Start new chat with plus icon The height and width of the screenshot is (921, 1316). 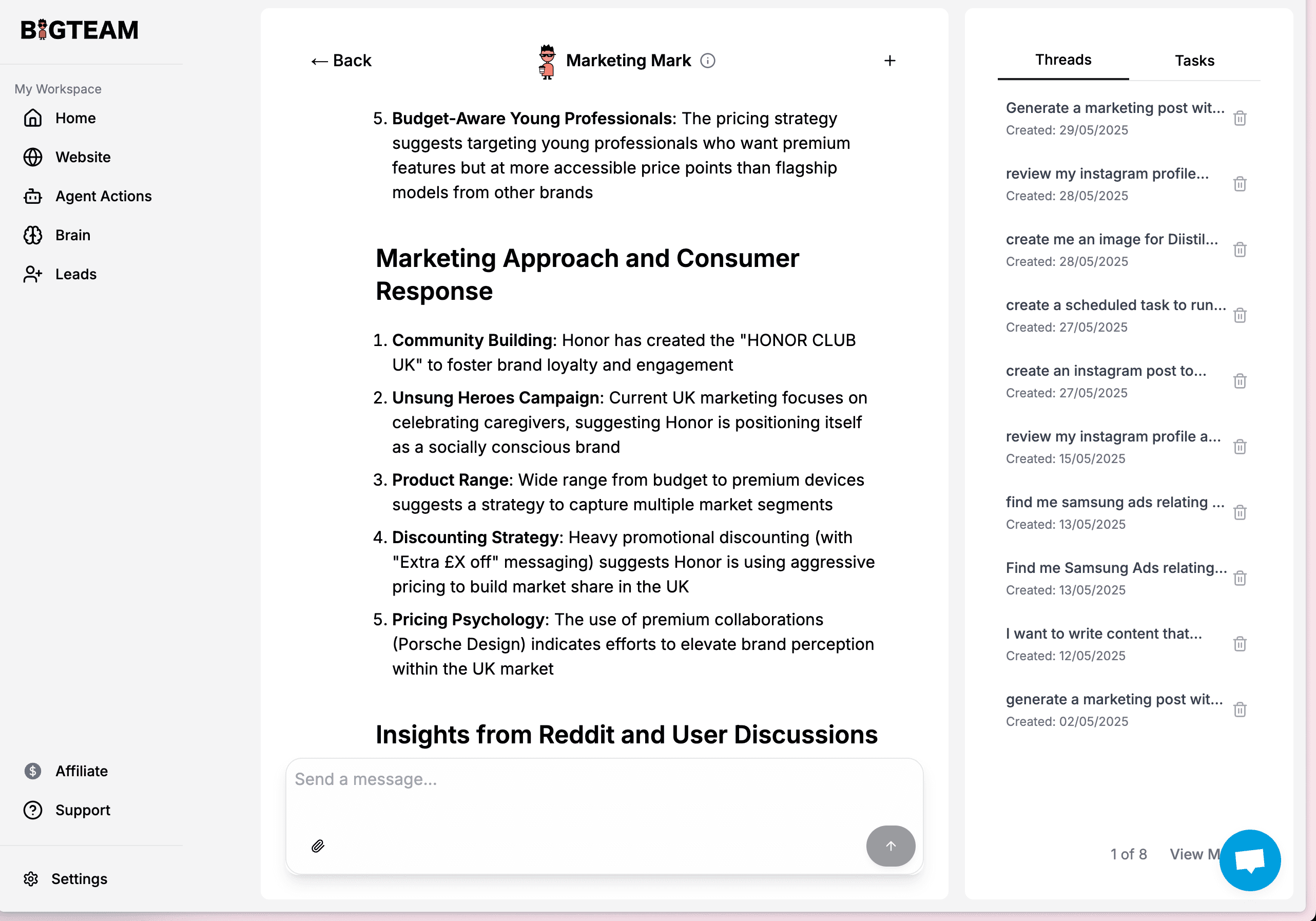[889, 61]
